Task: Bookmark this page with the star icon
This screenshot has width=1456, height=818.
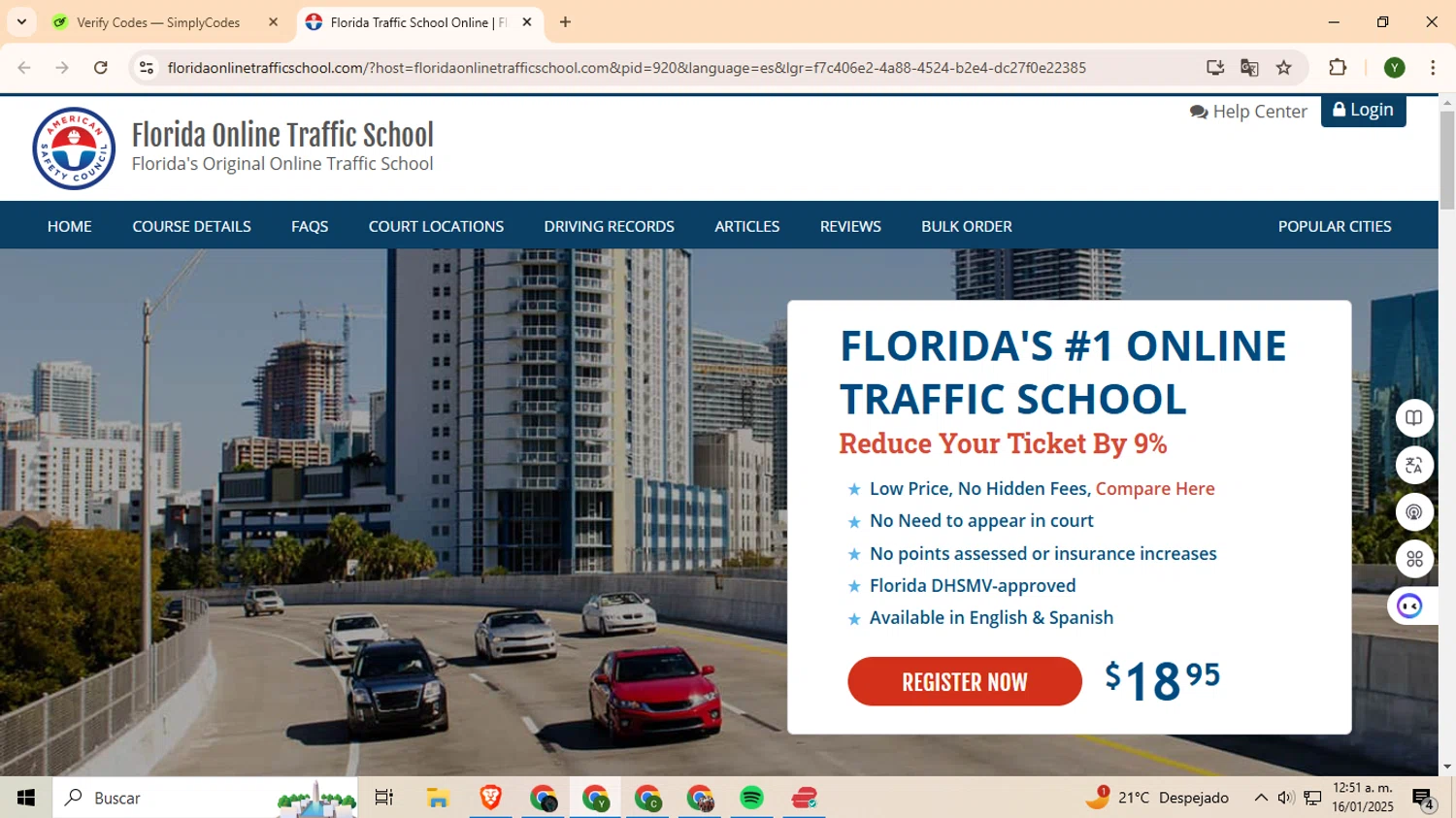Action: [1284, 68]
